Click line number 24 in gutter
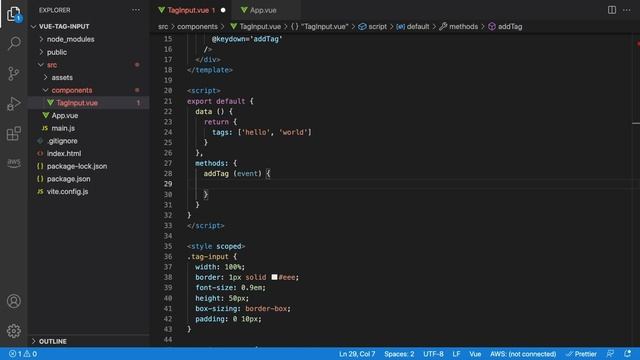The height and width of the screenshot is (360, 640). point(168,132)
